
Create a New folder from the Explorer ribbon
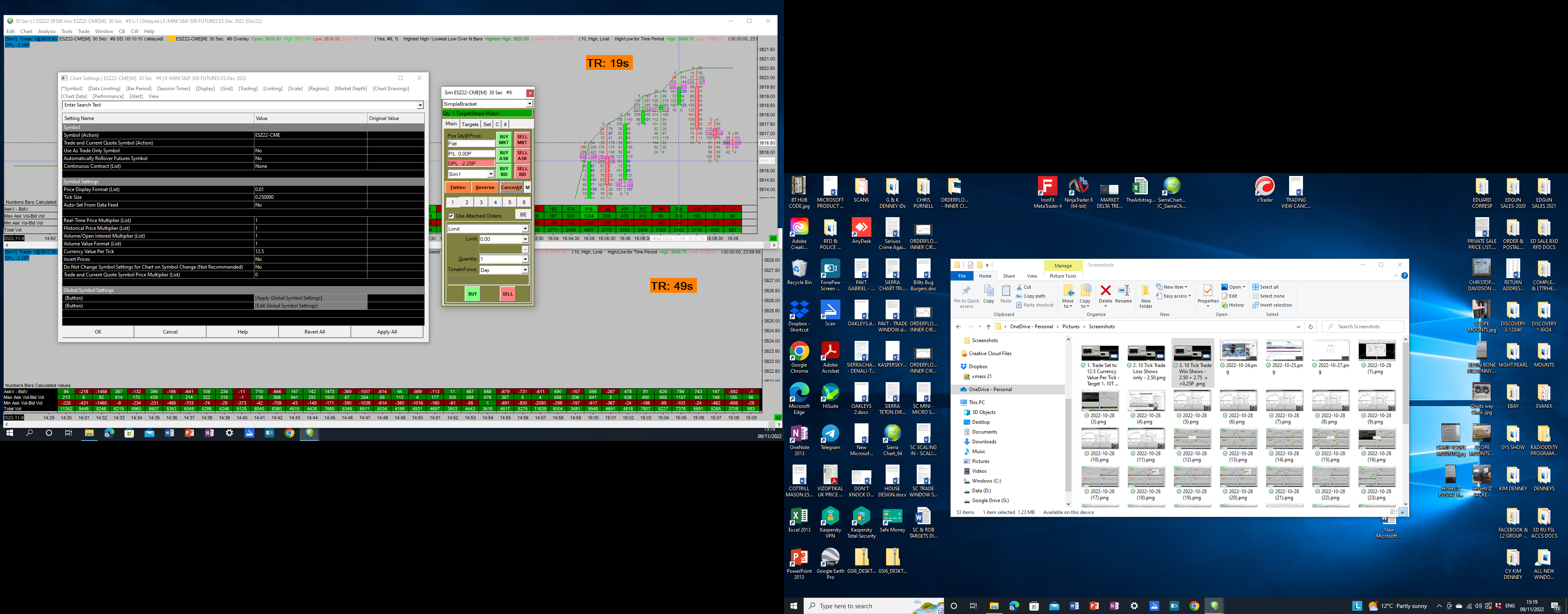(x=1145, y=296)
